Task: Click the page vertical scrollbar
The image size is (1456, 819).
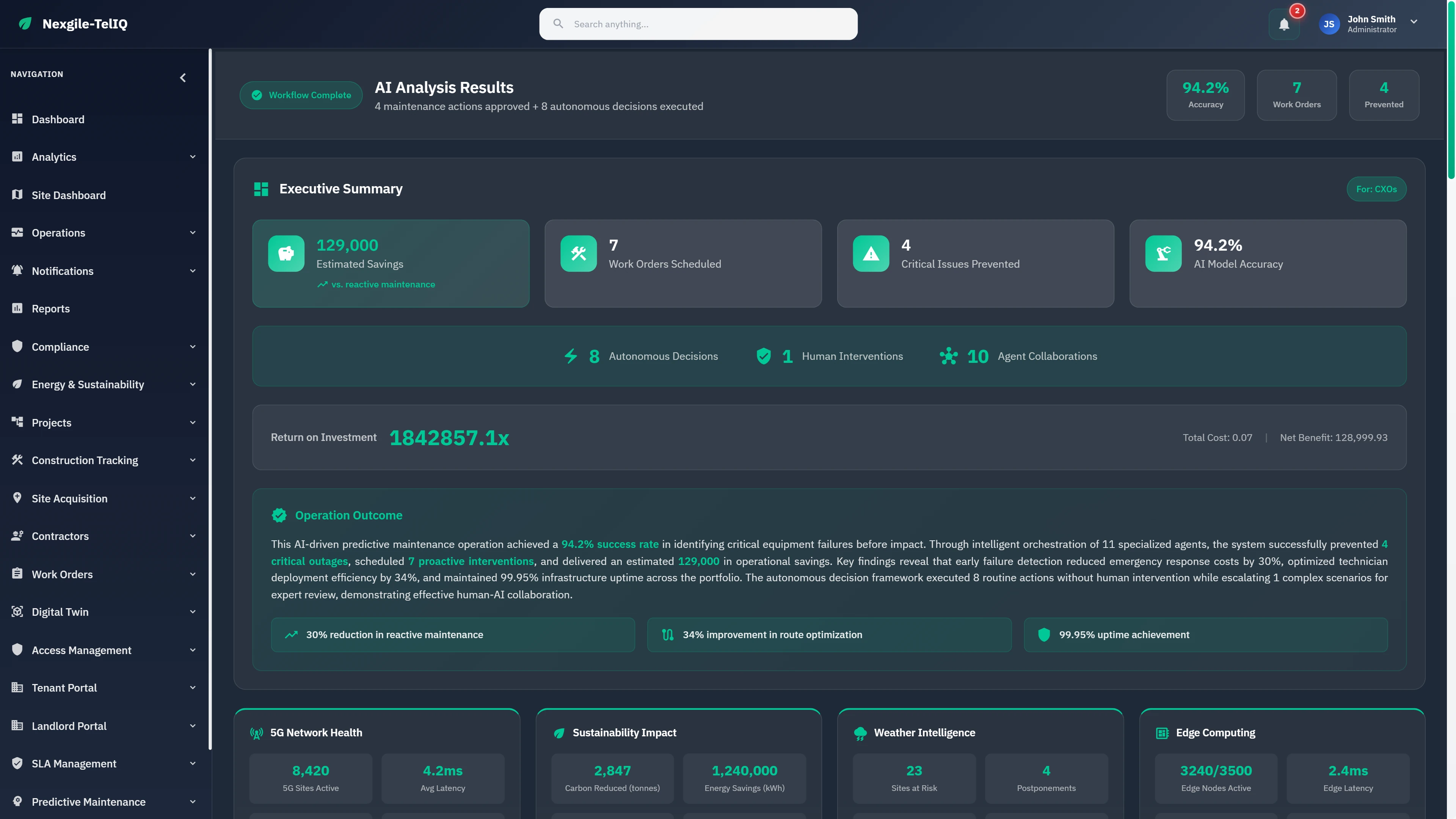Action: pyautogui.click(x=1450, y=91)
